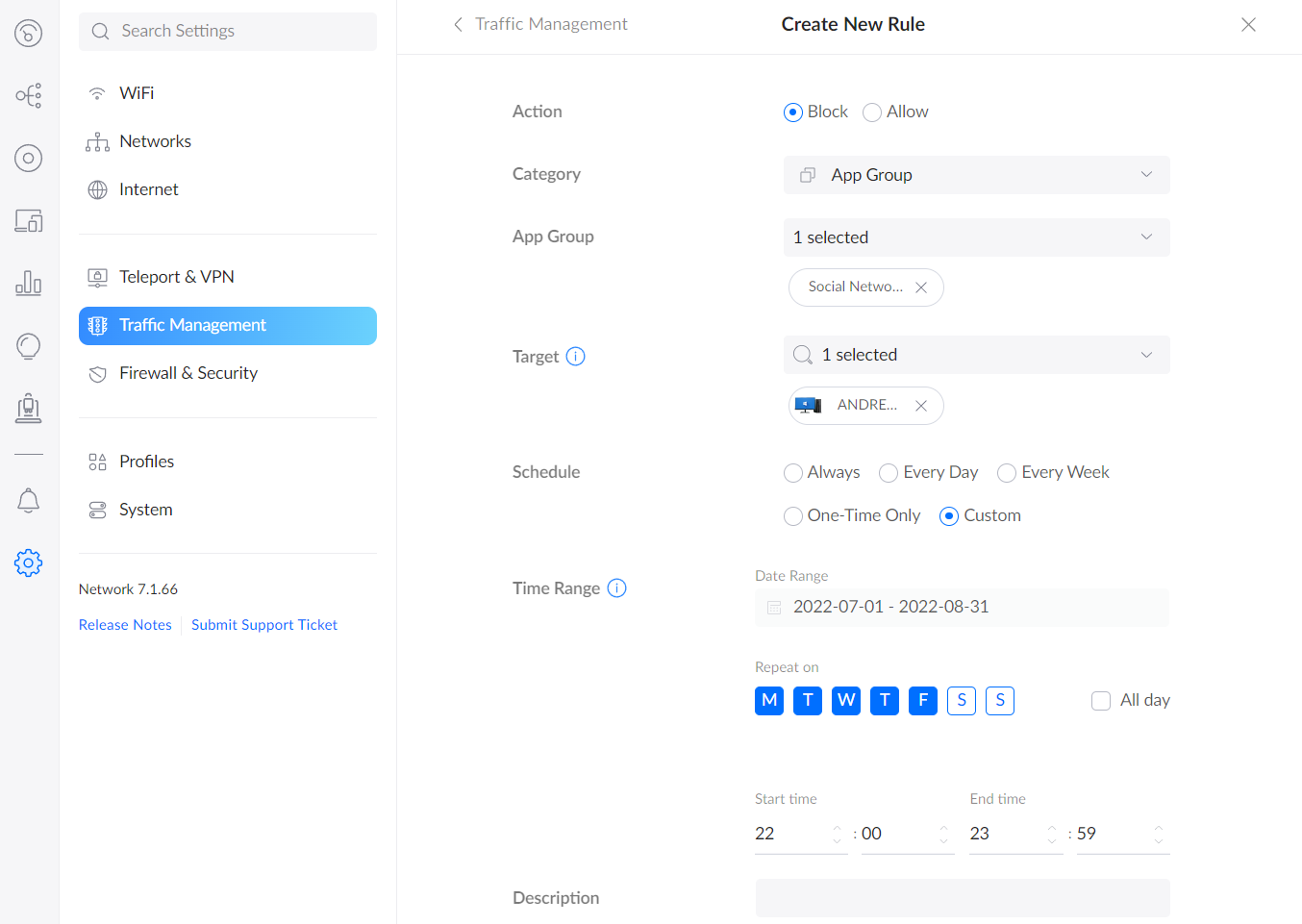Go to Firewall & Security settings
This screenshot has width=1302, height=924.
point(188,373)
